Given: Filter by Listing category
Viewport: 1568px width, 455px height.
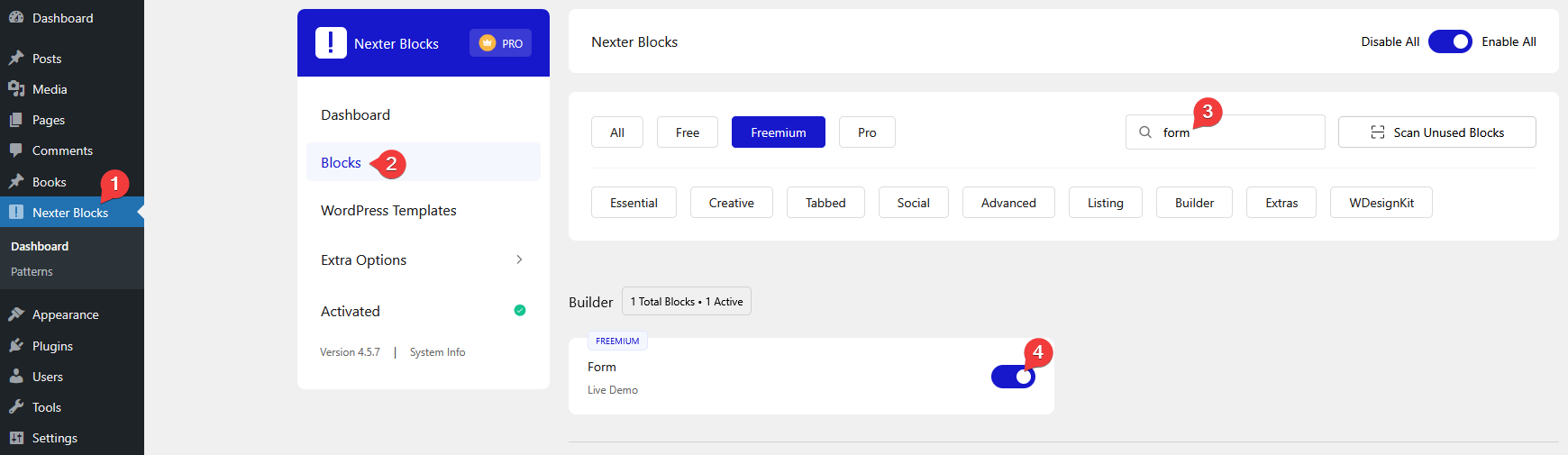Looking at the screenshot, I should (1106, 203).
